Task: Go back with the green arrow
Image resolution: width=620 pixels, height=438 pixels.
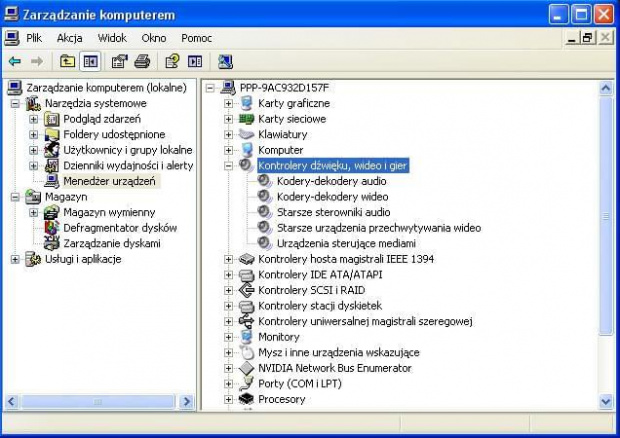Action: (x=15, y=61)
